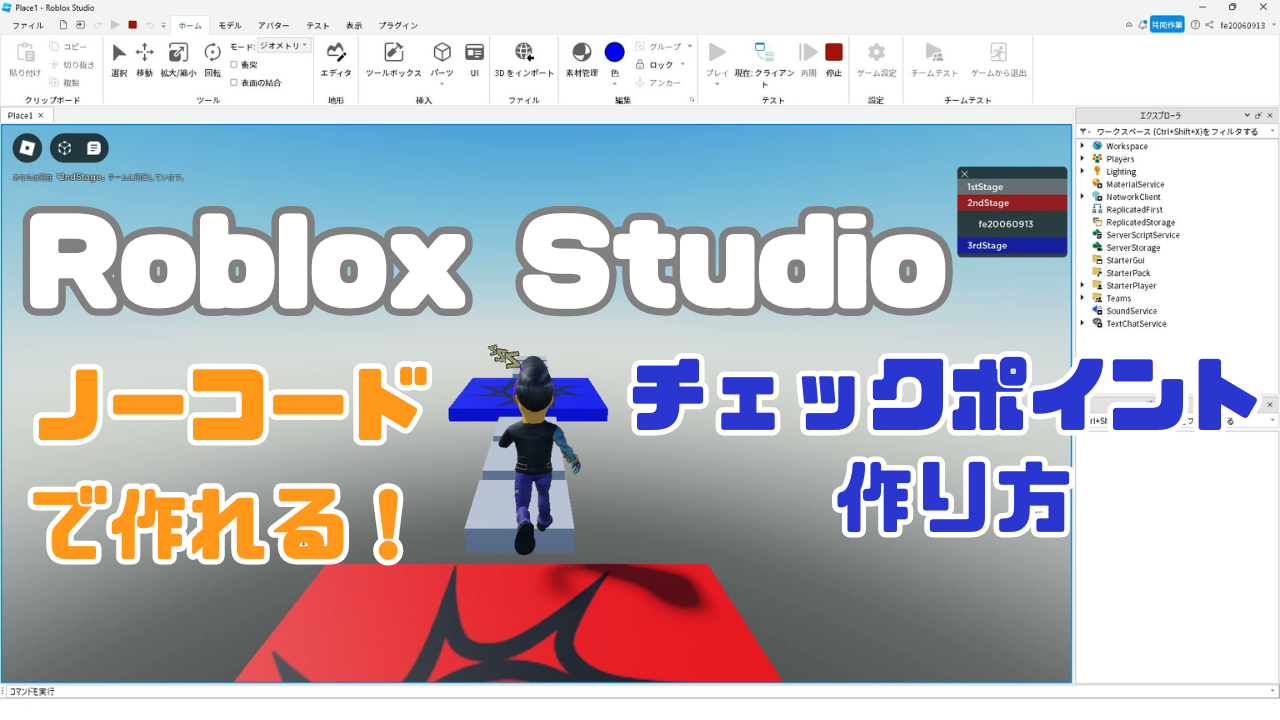
Task: Expand the Lighting node in Explorer
Action: [x=1083, y=171]
